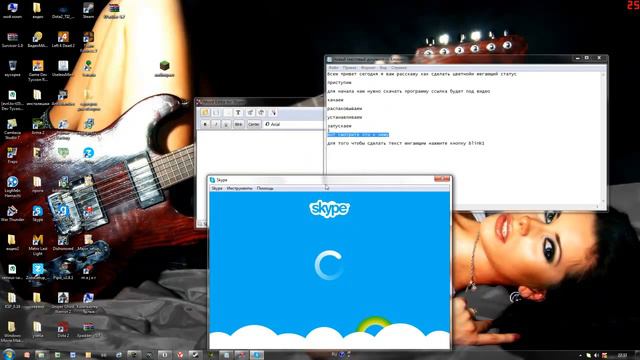Open Metro Last Light desktop shortcut
640x360 pixels.
(38, 245)
